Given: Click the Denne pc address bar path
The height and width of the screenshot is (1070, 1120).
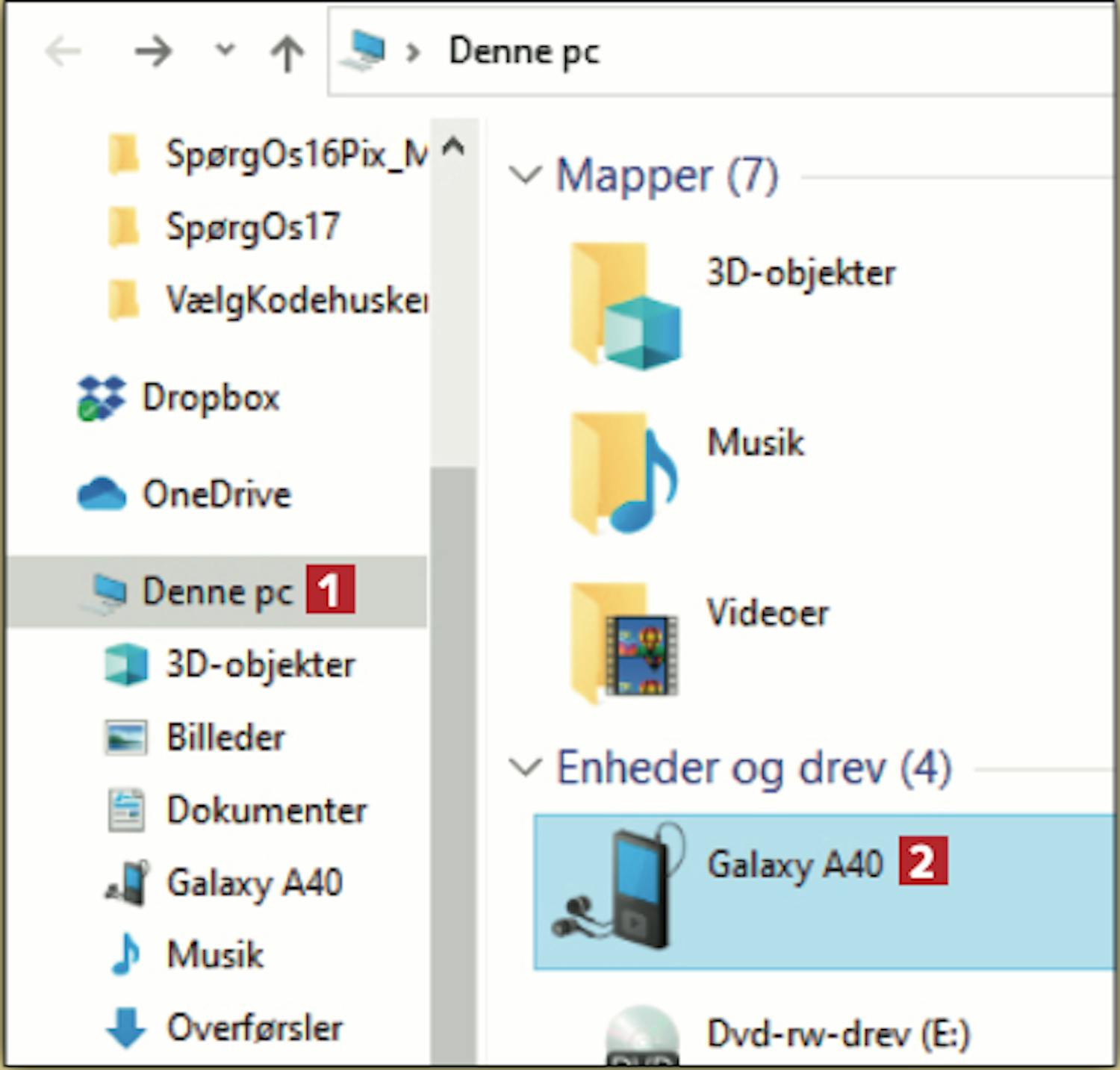Looking at the screenshot, I should tap(523, 52).
